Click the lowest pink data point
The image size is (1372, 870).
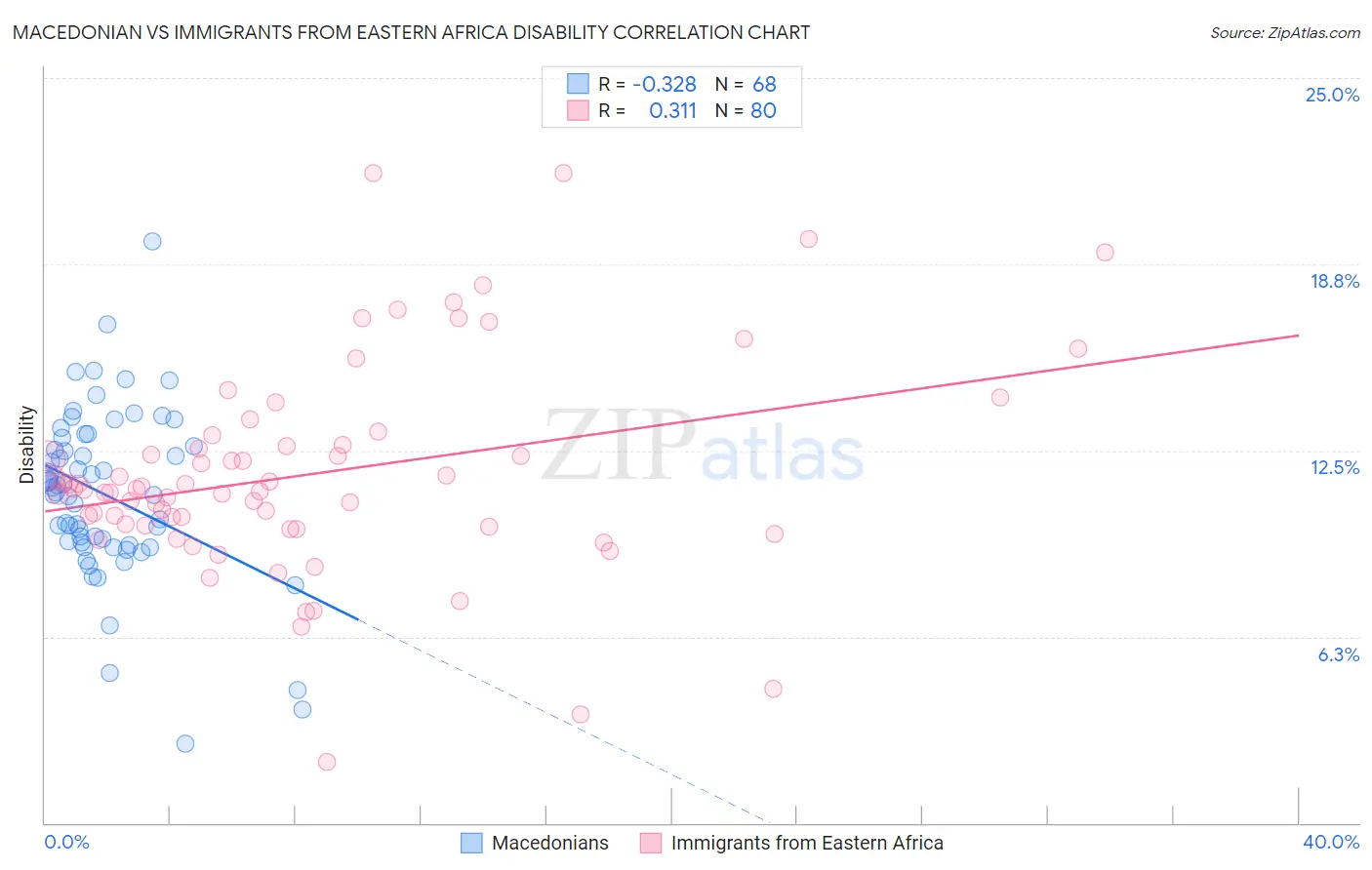point(327,762)
